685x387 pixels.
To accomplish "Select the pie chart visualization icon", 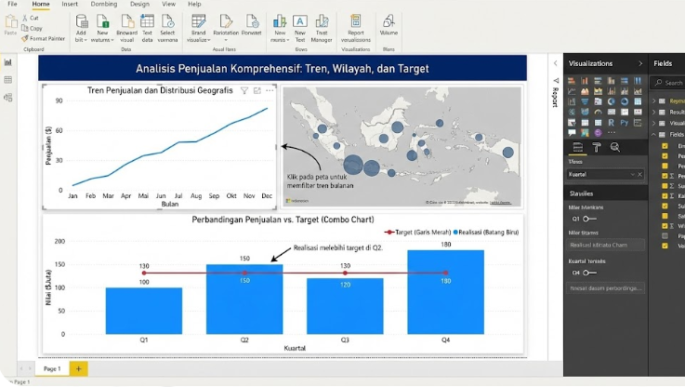I will (x=611, y=101).
